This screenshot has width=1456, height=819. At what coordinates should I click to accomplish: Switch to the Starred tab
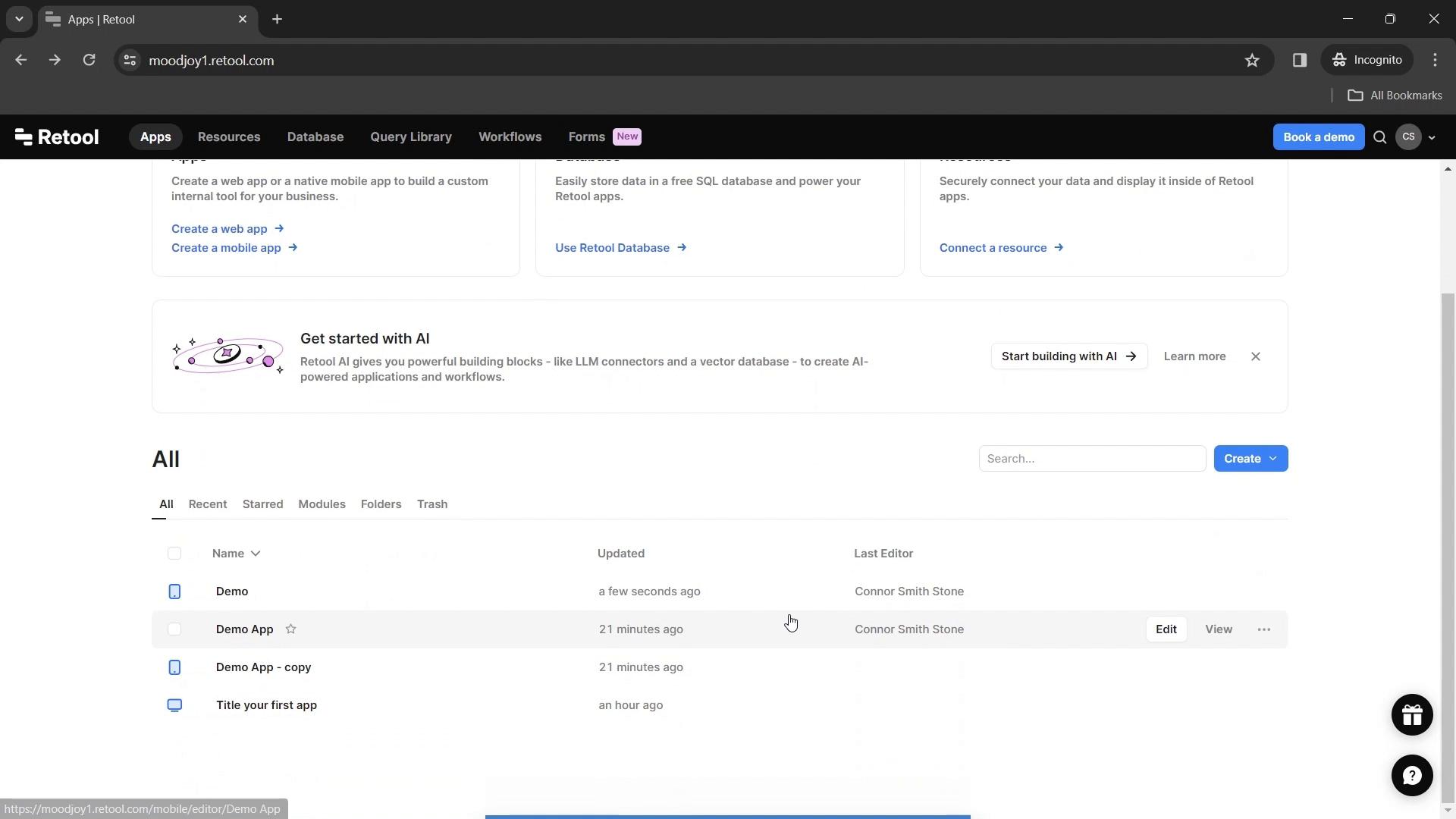point(262,504)
